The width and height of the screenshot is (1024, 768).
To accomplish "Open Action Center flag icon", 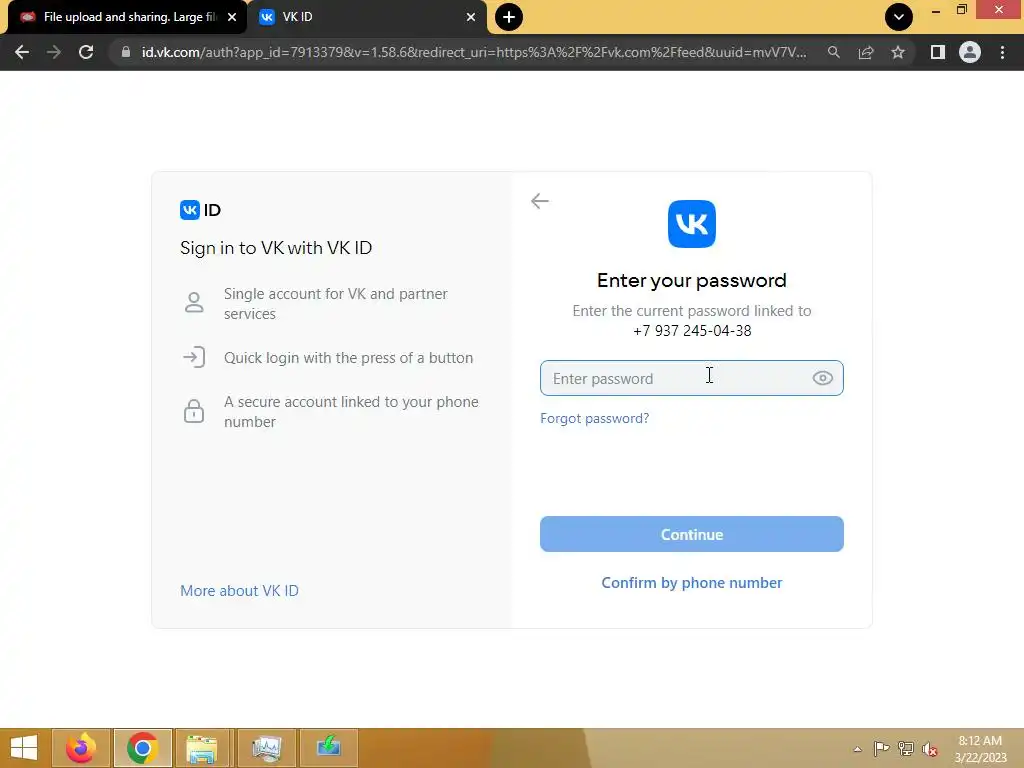I will pos(881,749).
